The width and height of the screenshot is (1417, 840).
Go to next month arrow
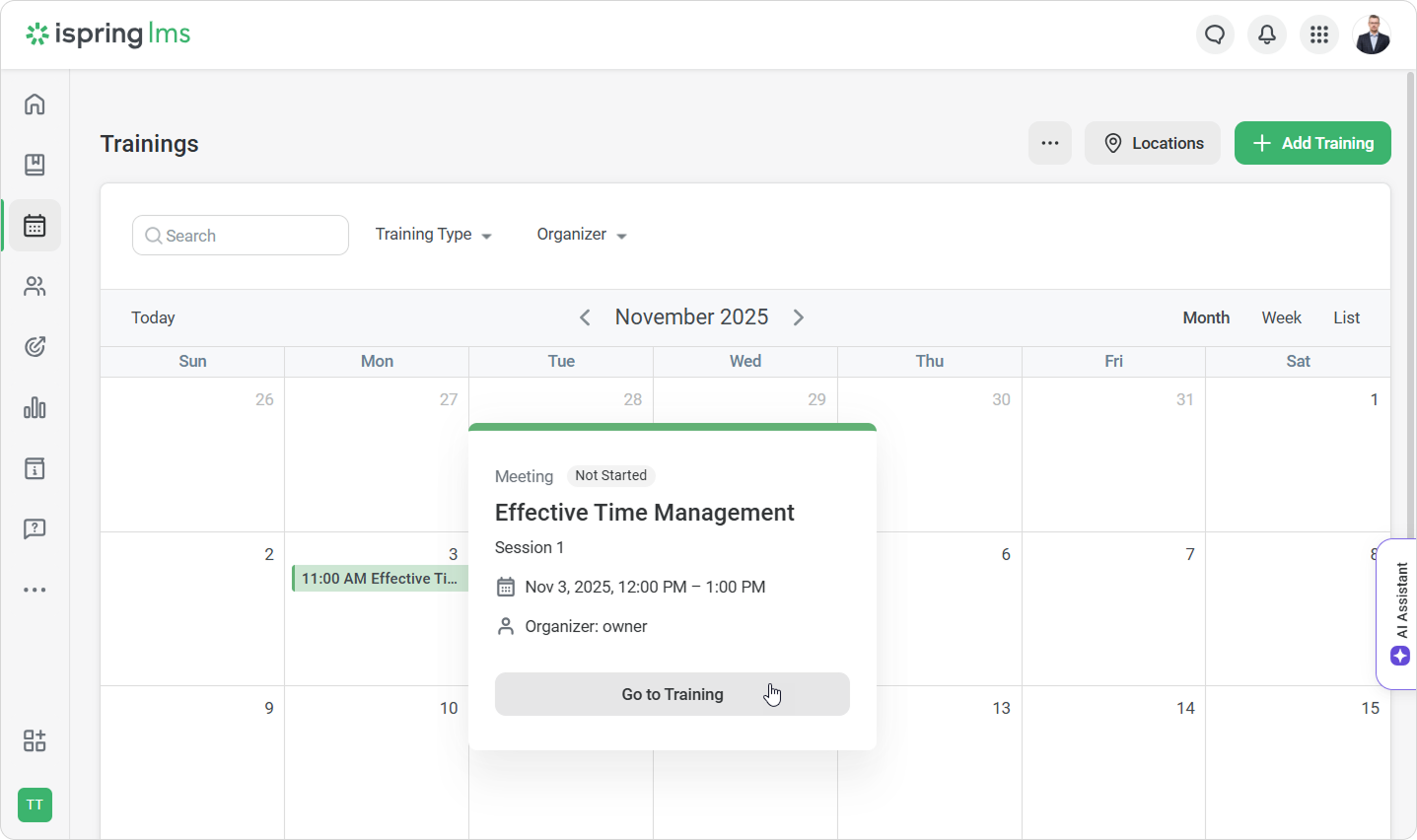click(799, 317)
